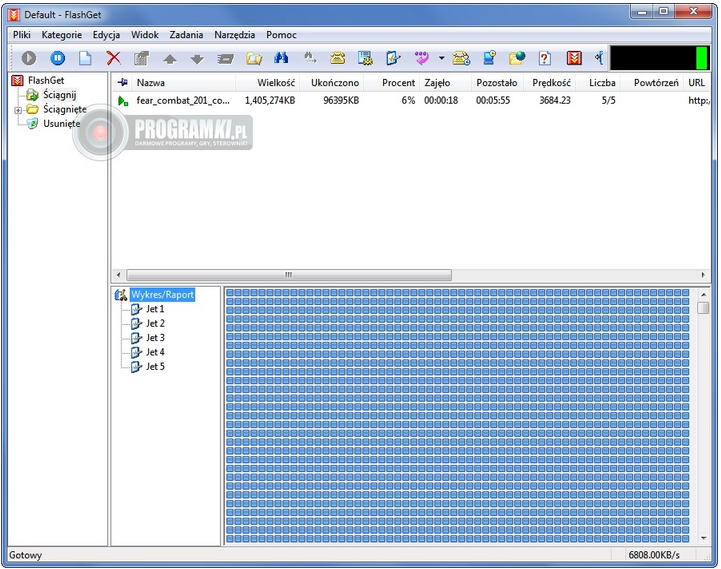Open the Kategorie menu
The width and height of the screenshot is (721, 569).
pos(62,35)
